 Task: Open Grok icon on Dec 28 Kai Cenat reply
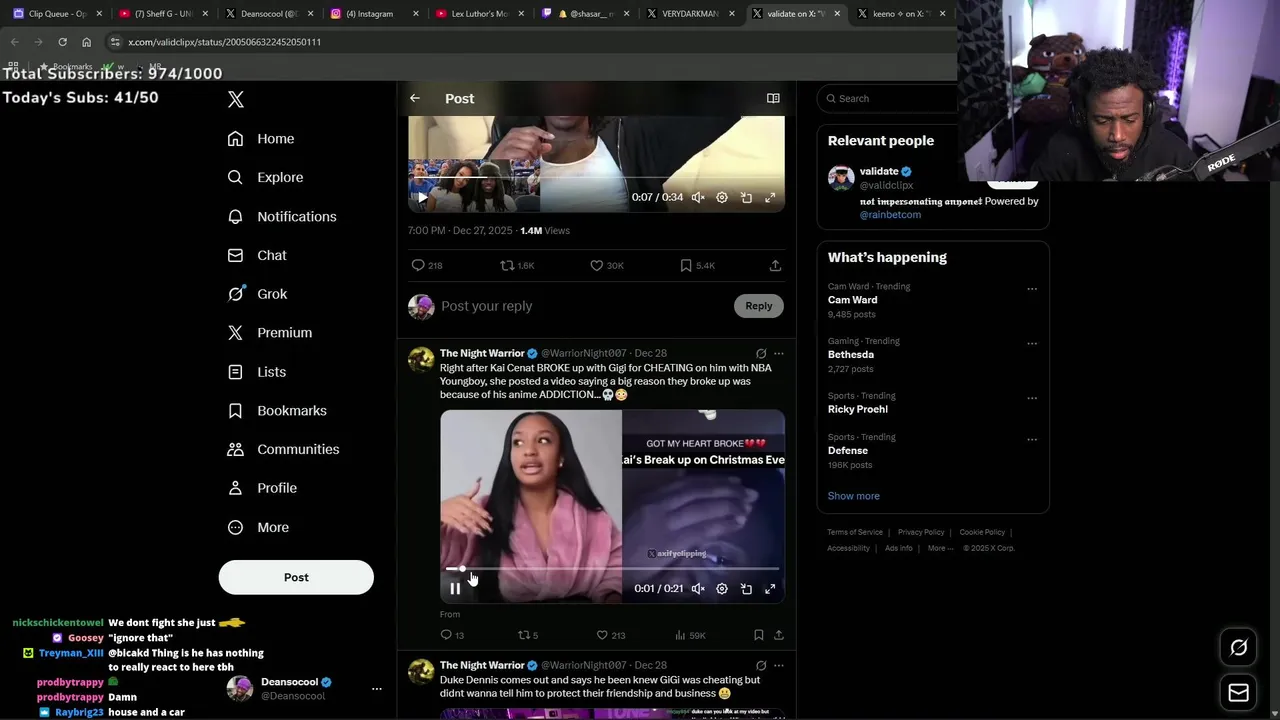[x=761, y=353]
